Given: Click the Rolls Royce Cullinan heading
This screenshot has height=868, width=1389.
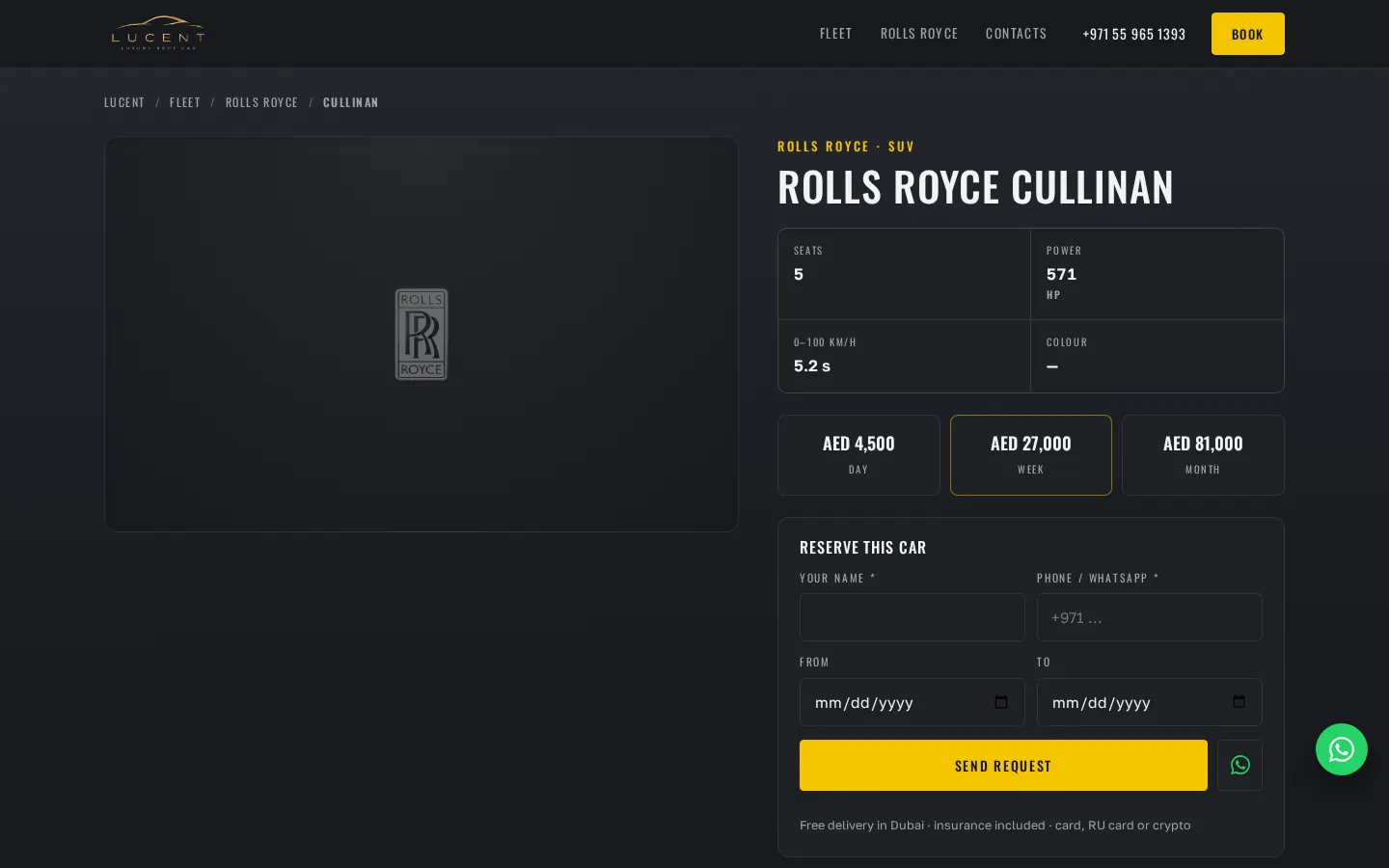Looking at the screenshot, I should (x=975, y=187).
